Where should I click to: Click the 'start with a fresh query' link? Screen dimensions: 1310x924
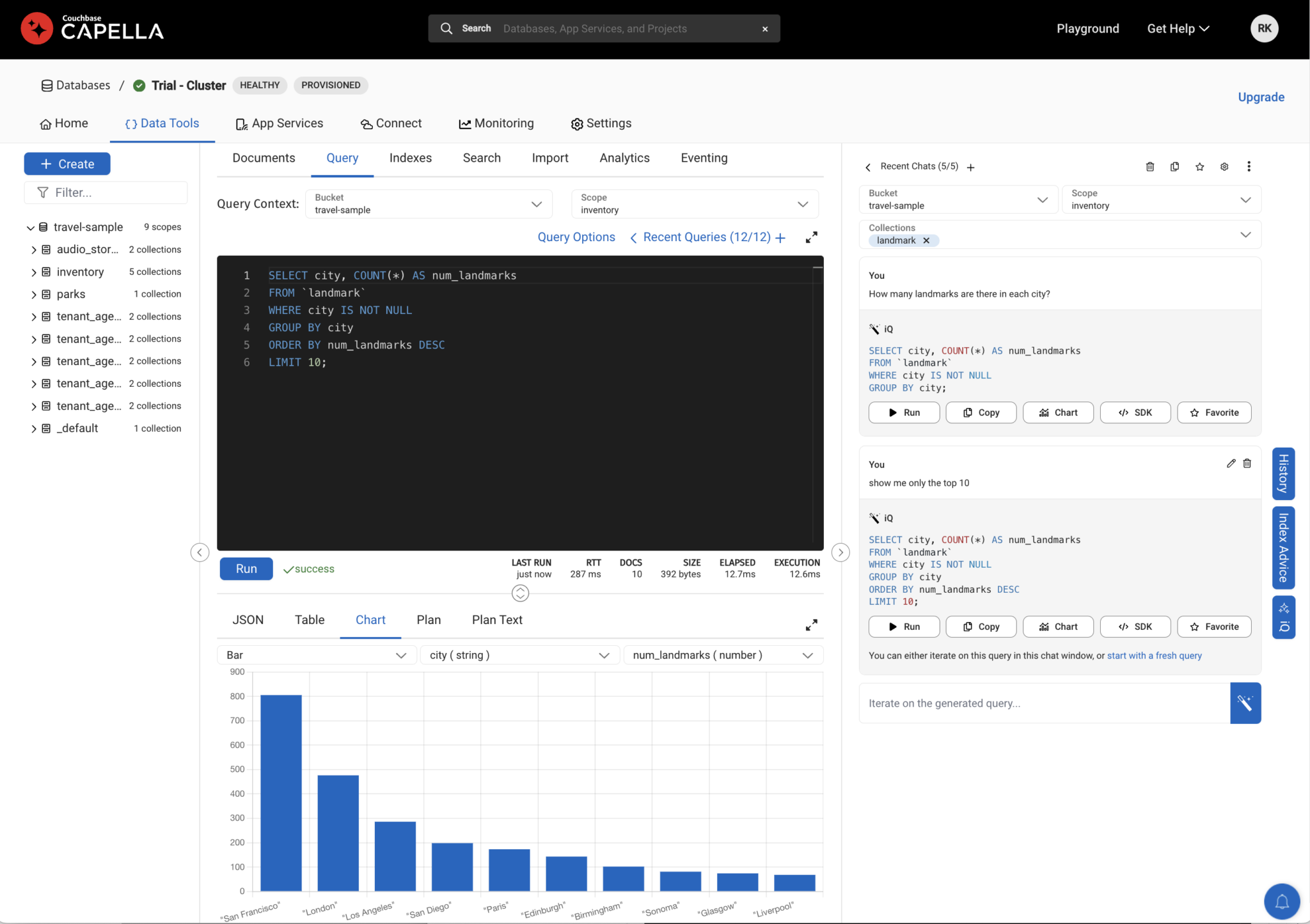(x=1155, y=655)
